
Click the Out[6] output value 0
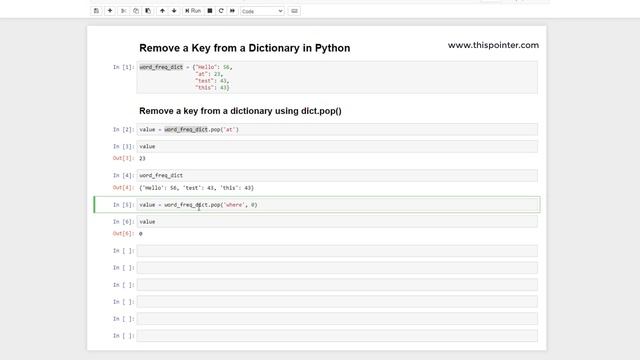[x=140, y=233]
